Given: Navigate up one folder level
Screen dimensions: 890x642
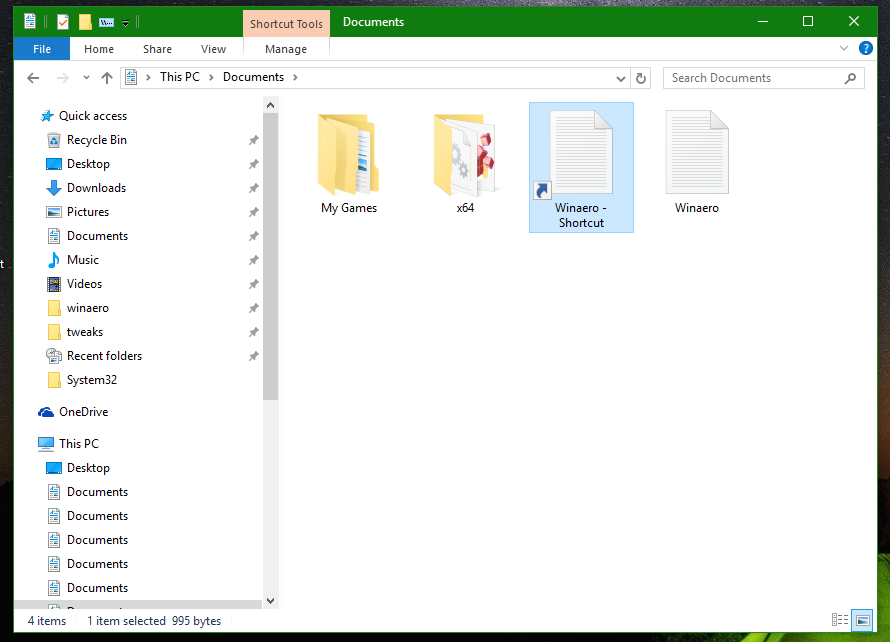Looking at the screenshot, I should point(107,77).
